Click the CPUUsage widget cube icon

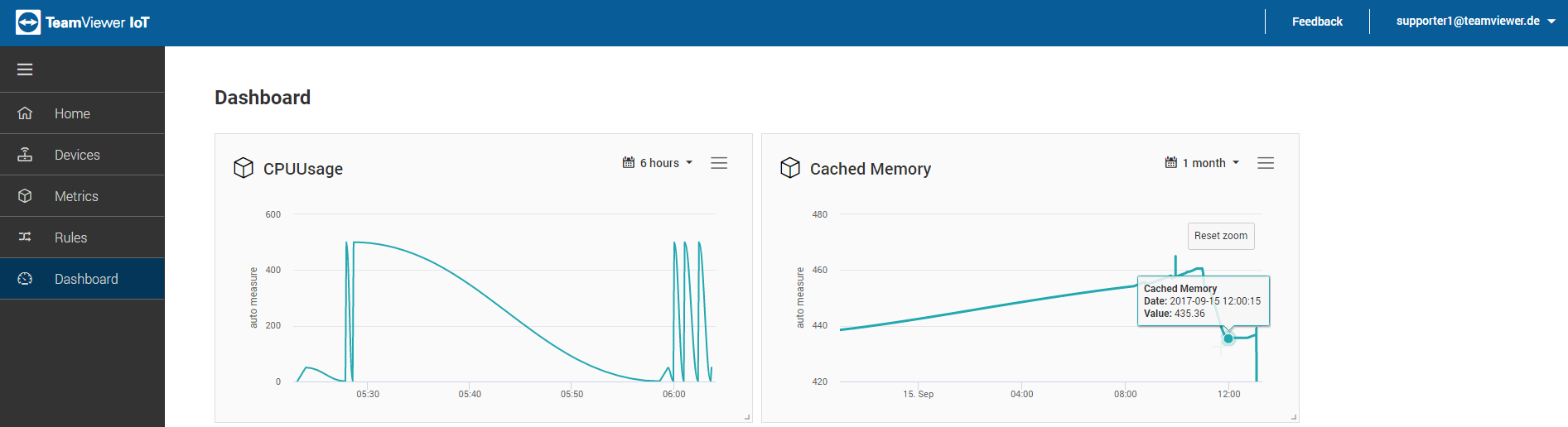(244, 168)
